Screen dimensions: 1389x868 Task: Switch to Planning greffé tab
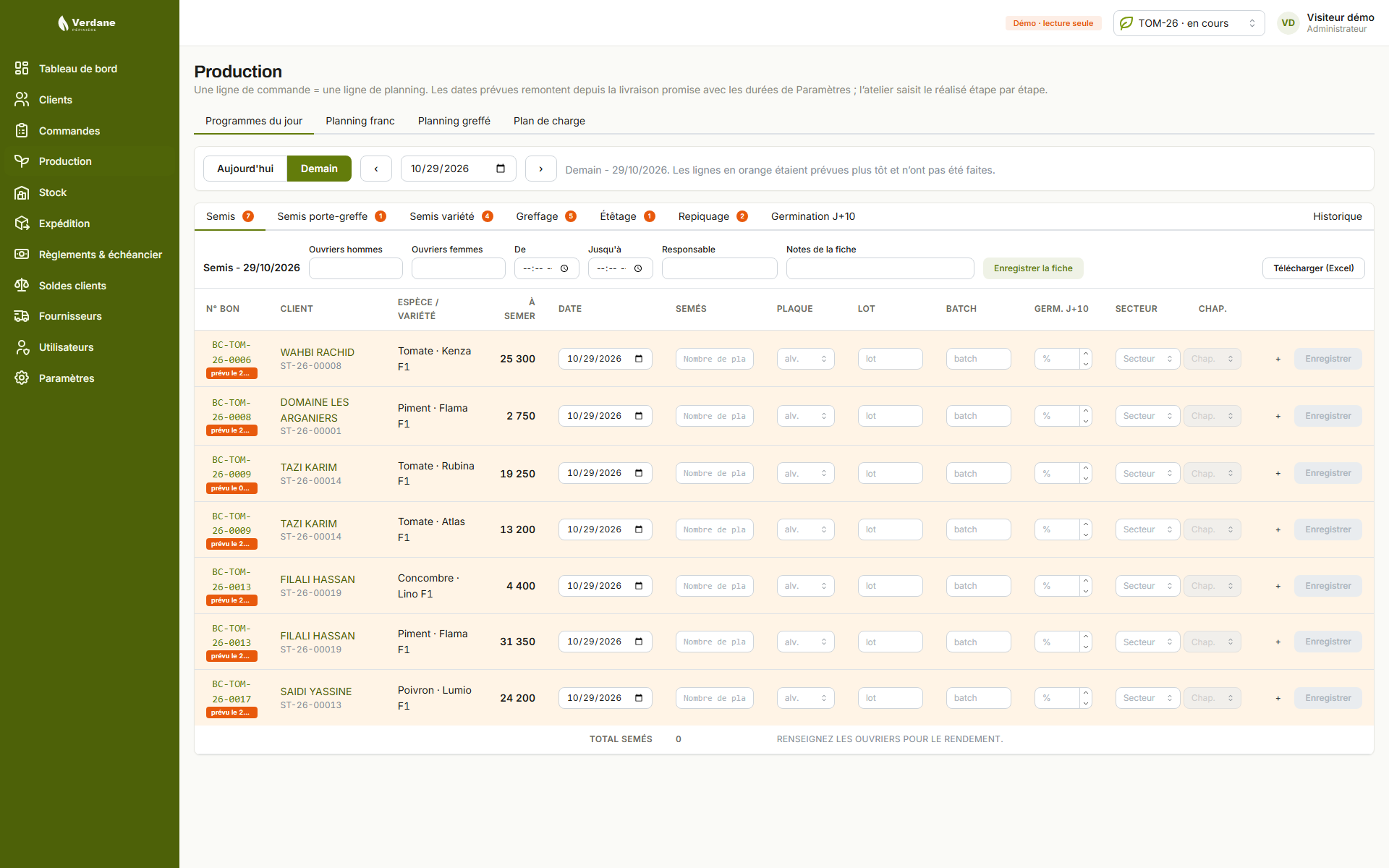[454, 121]
